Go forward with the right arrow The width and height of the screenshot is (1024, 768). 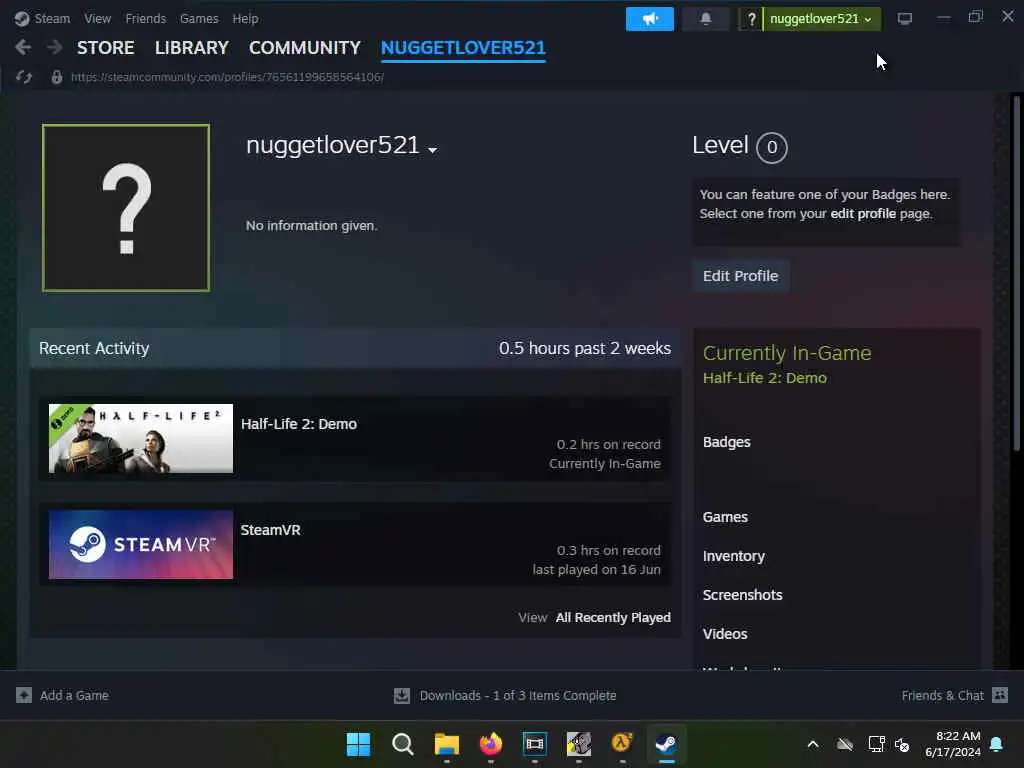click(55, 47)
